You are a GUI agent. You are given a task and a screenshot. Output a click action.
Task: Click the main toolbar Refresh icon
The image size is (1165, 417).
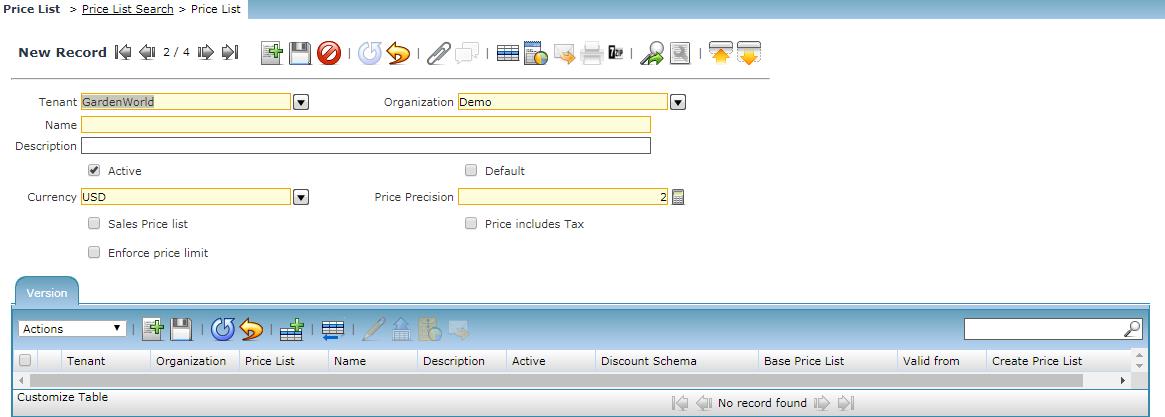pos(369,53)
